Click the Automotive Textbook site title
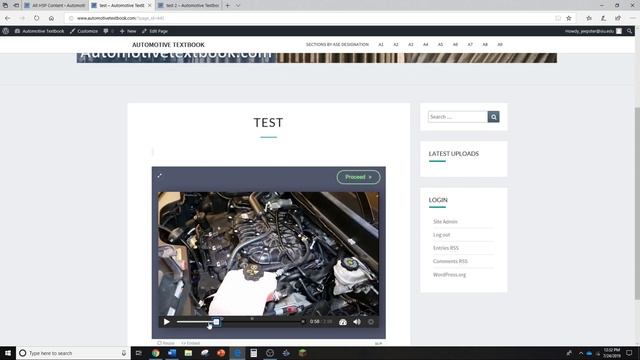The image size is (640, 360). tap(168, 45)
